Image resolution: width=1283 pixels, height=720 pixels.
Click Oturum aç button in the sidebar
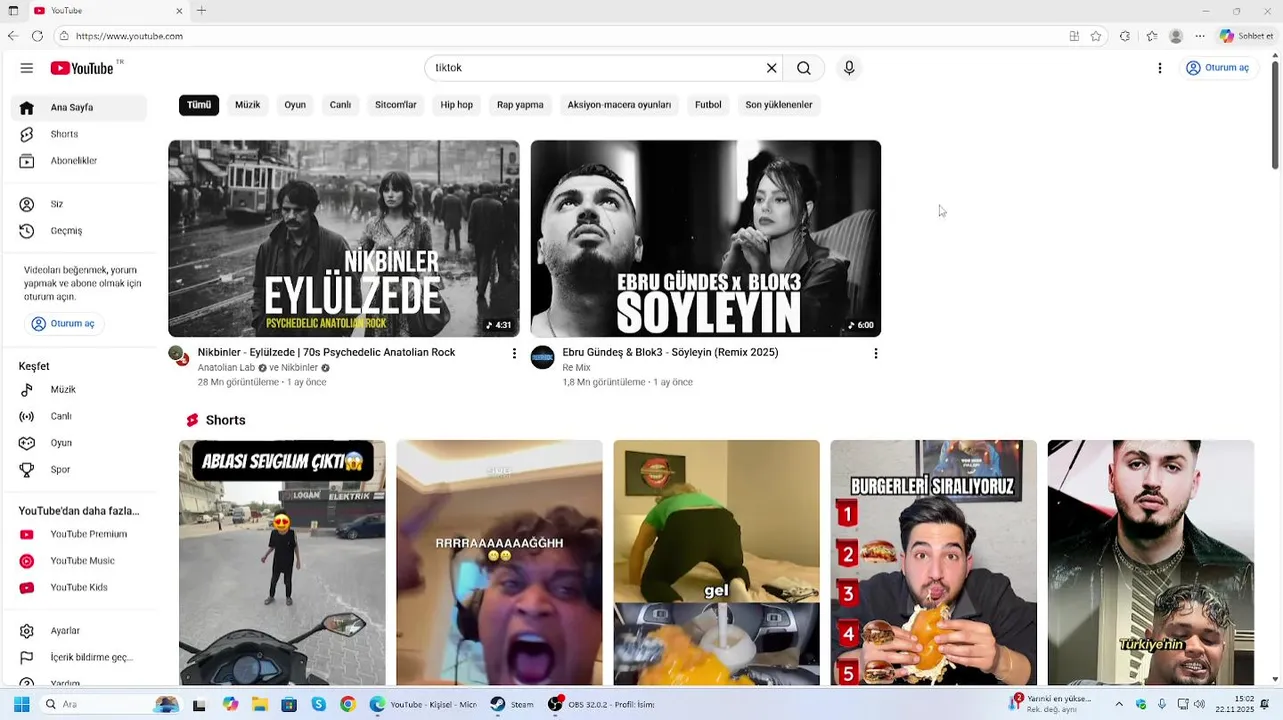65,324
